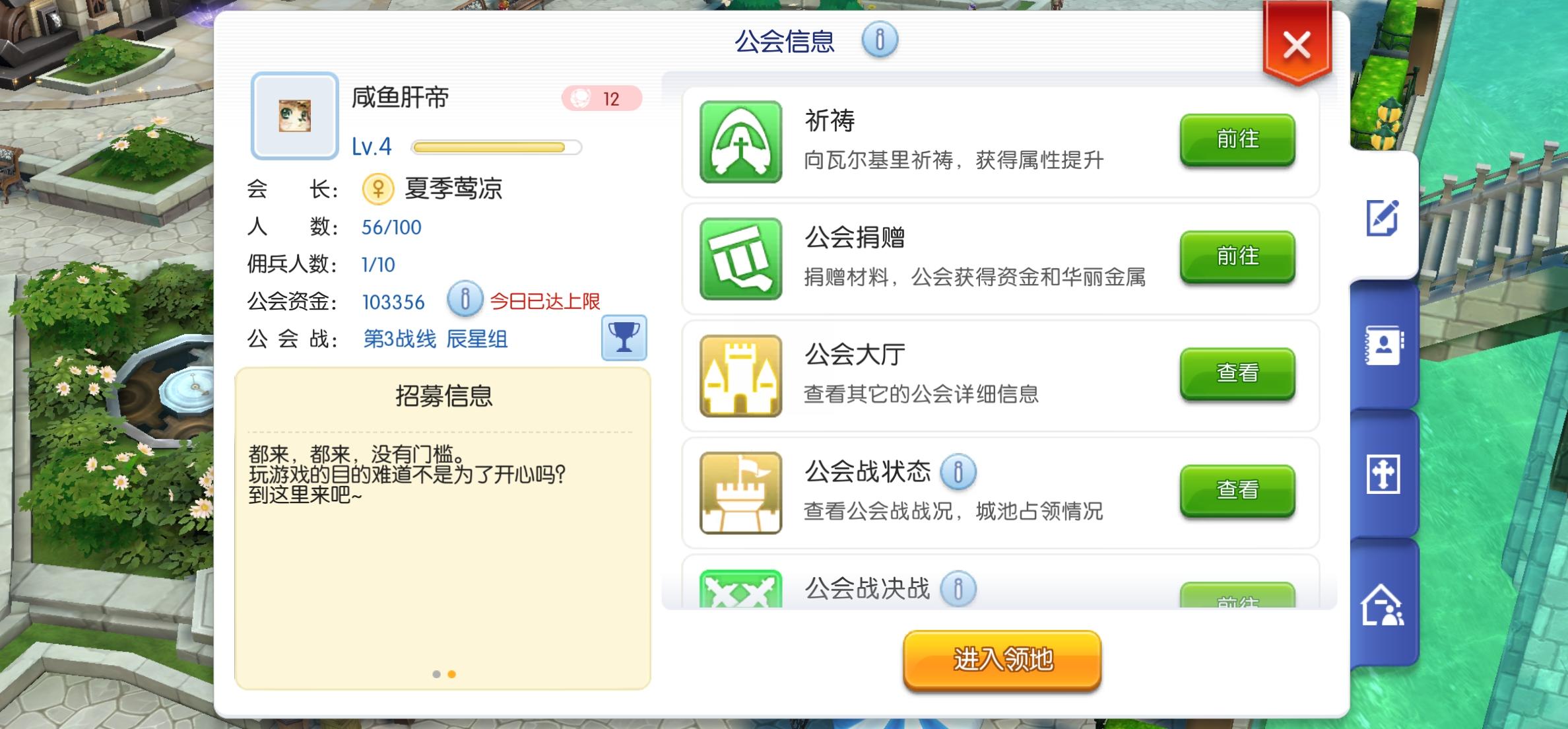Select the 公会大厅 castle icon

click(740, 376)
